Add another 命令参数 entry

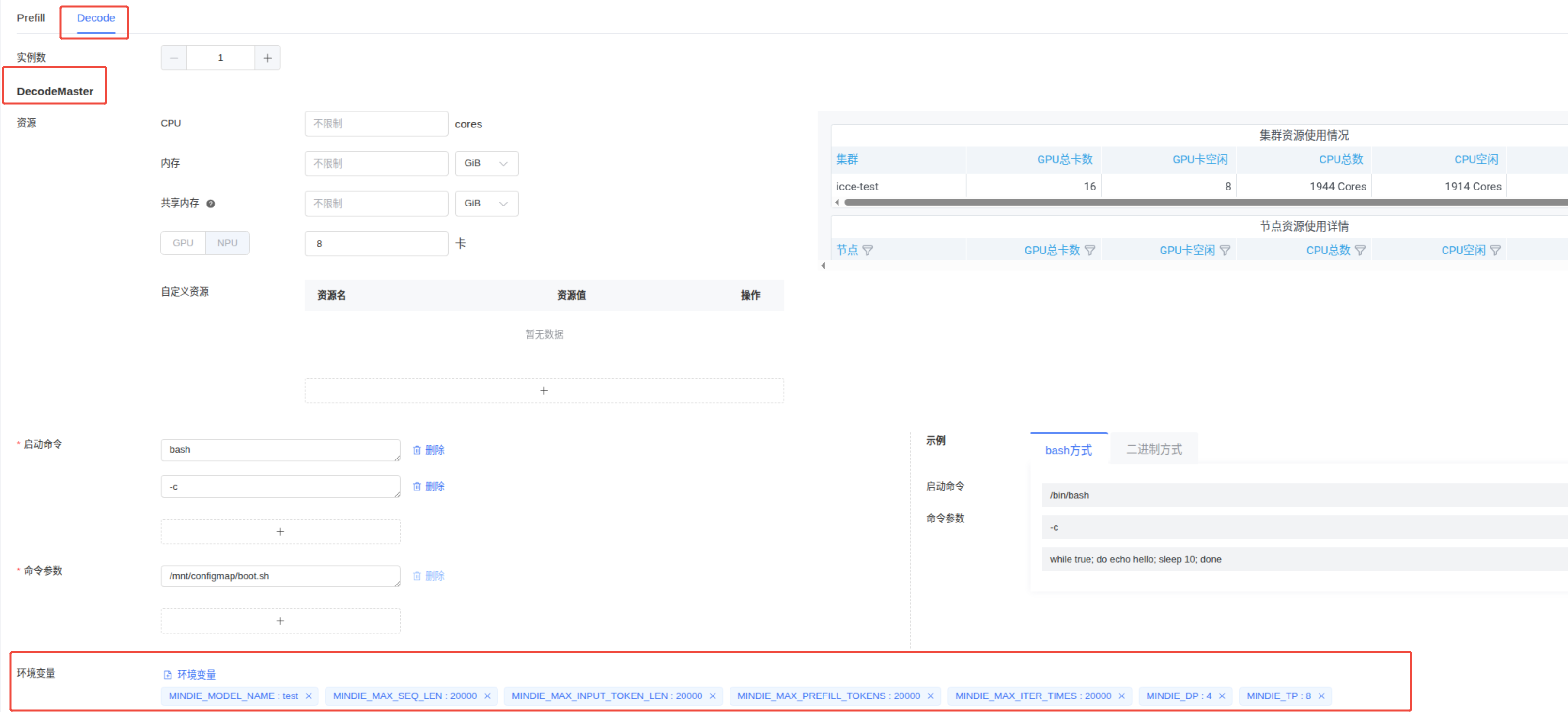[280, 621]
